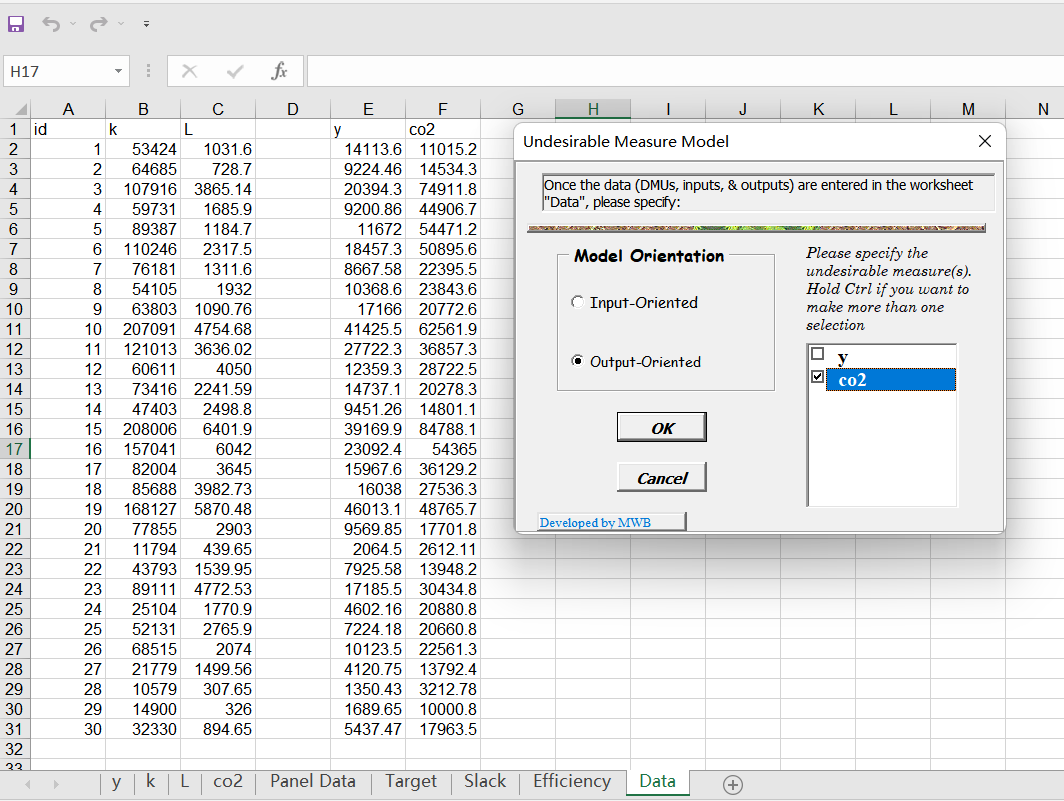Select the Input-Oriented radio button
Image resolution: width=1064 pixels, height=801 pixels.
click(x=577, y=303)
